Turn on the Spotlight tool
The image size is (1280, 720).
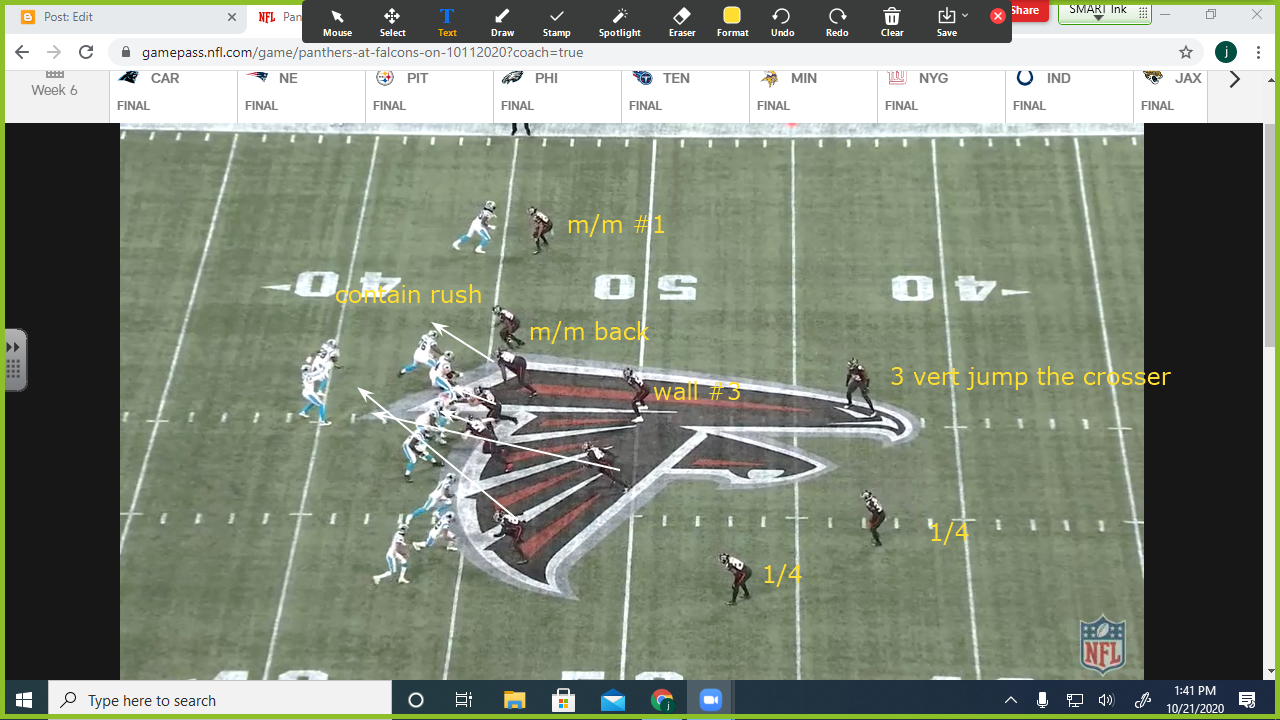click(620, 21)
